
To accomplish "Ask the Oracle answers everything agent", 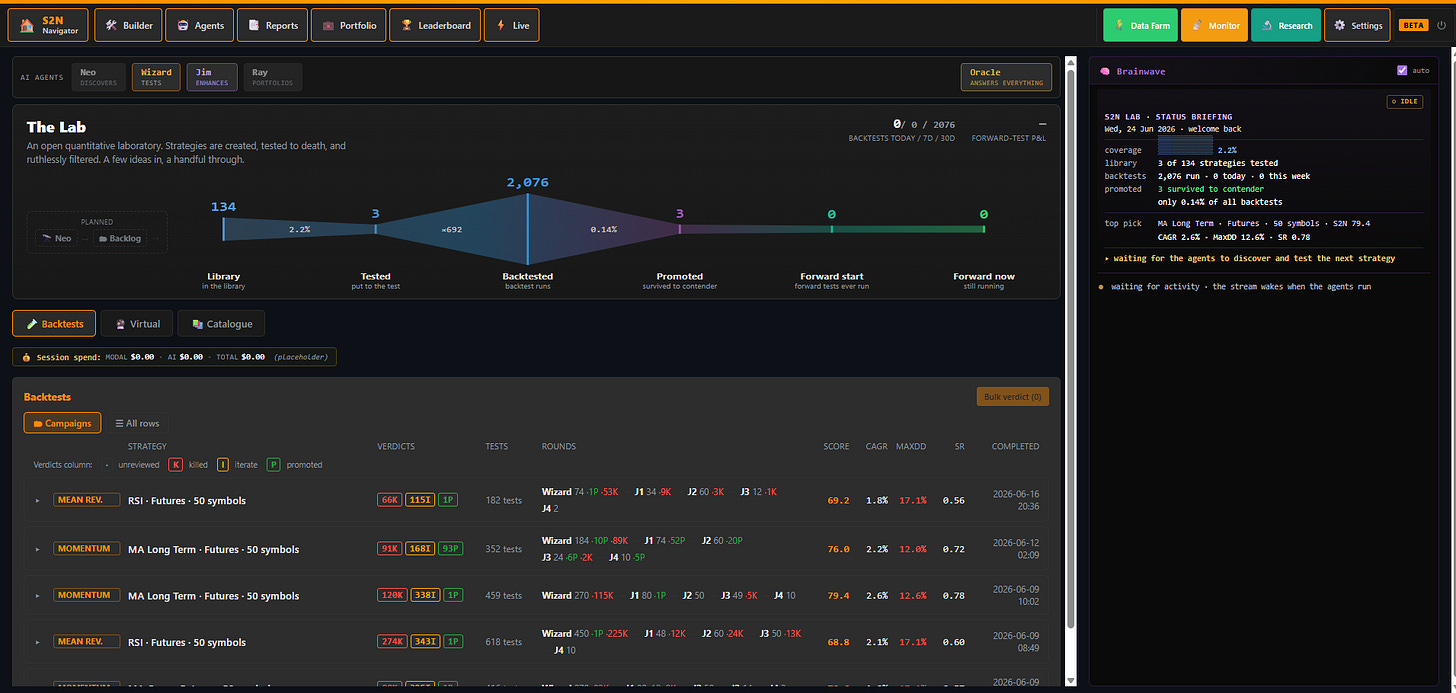I will click(x=1006, y=77).
